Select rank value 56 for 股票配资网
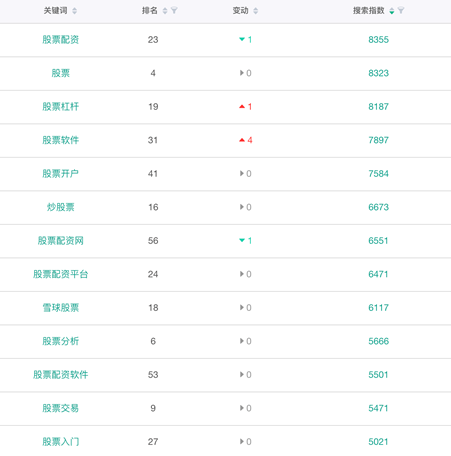Viewport: 451px width, 456px height. (x=153, y=241)
